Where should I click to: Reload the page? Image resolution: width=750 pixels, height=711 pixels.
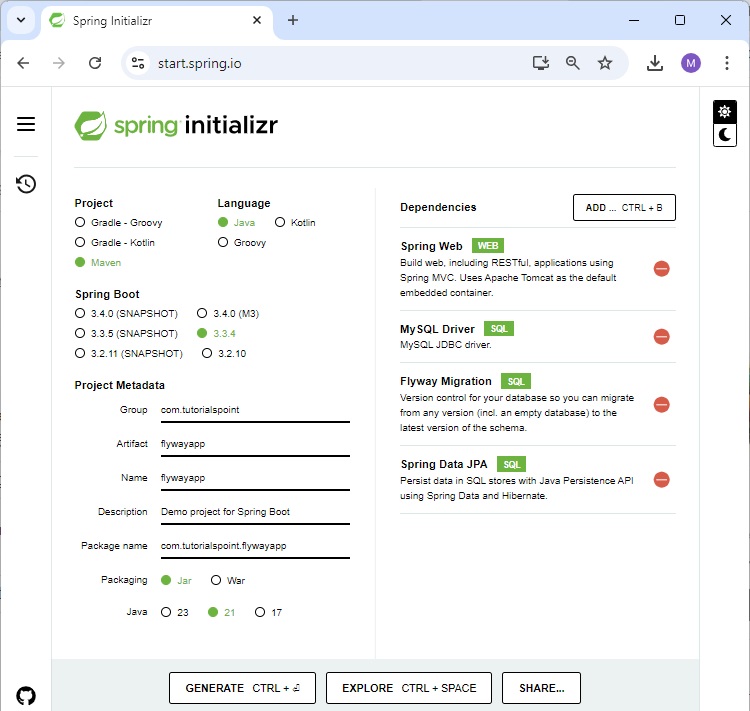(95, 63)
